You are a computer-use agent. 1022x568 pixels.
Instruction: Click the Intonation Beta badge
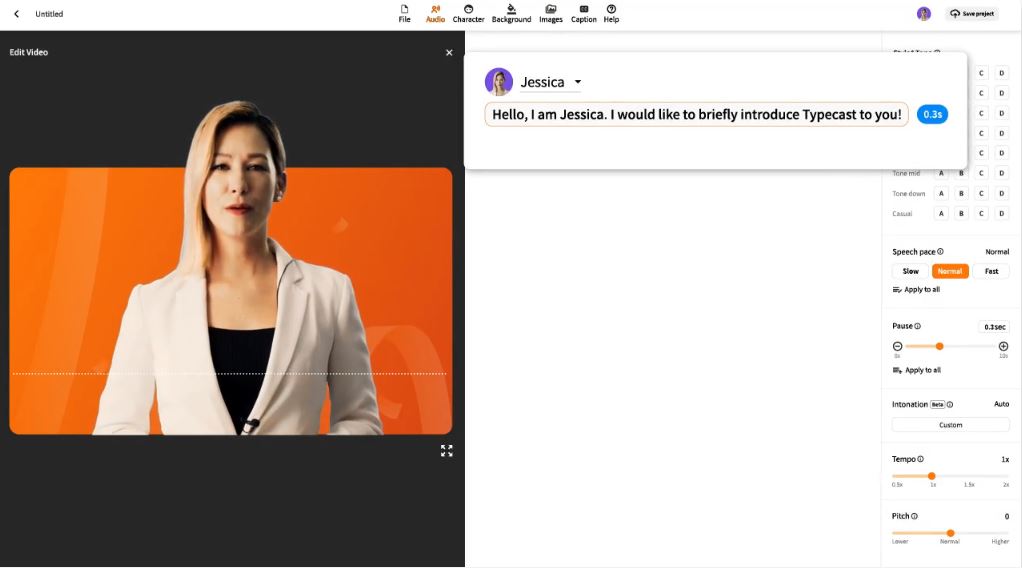(937, 405)
